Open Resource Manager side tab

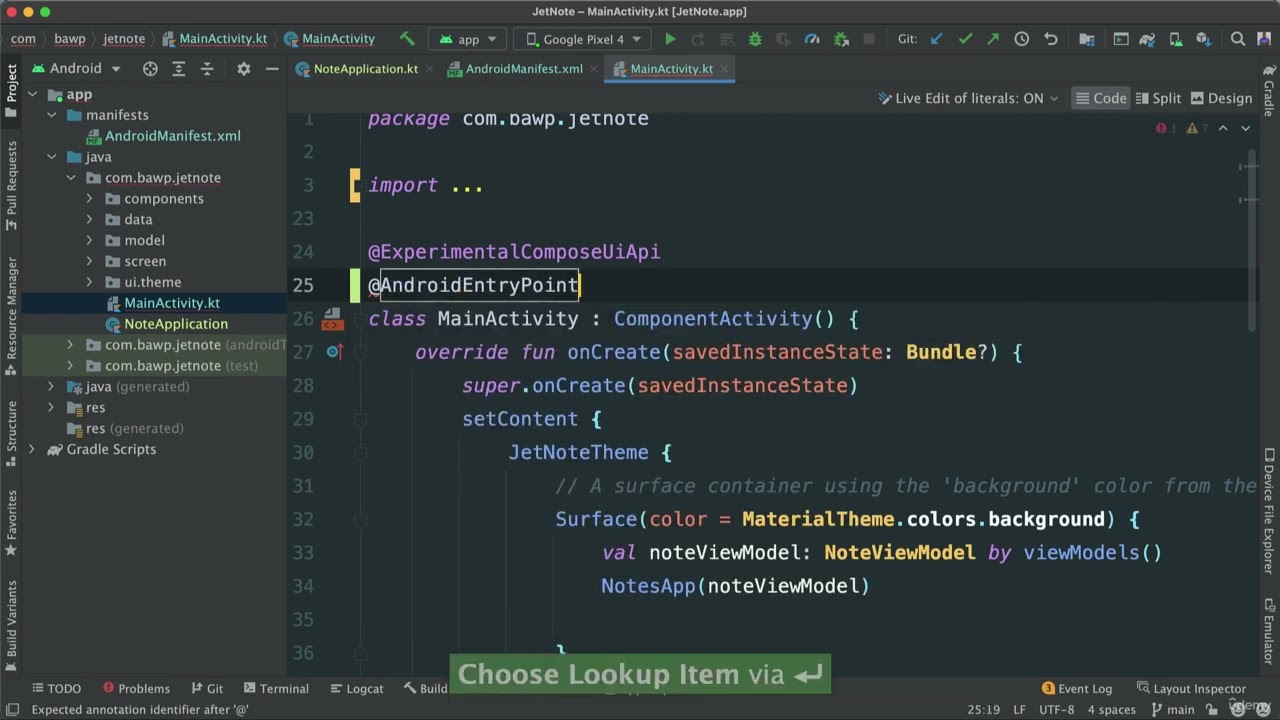pos(12,316)
